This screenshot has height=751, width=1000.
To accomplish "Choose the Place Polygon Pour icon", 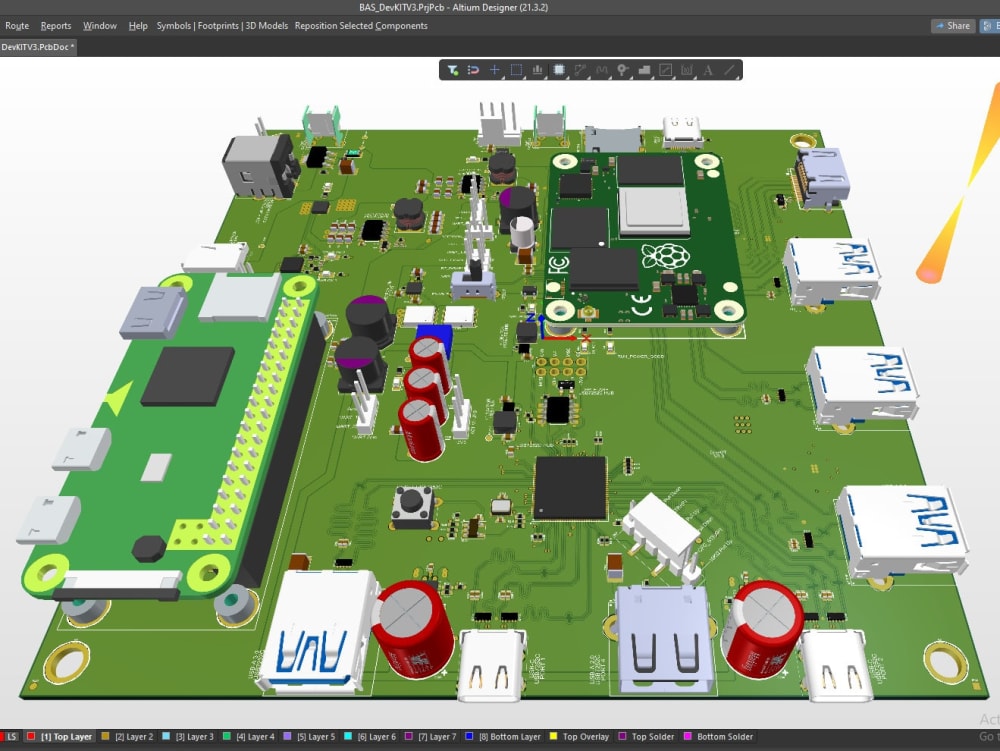I will click(644, 70).
